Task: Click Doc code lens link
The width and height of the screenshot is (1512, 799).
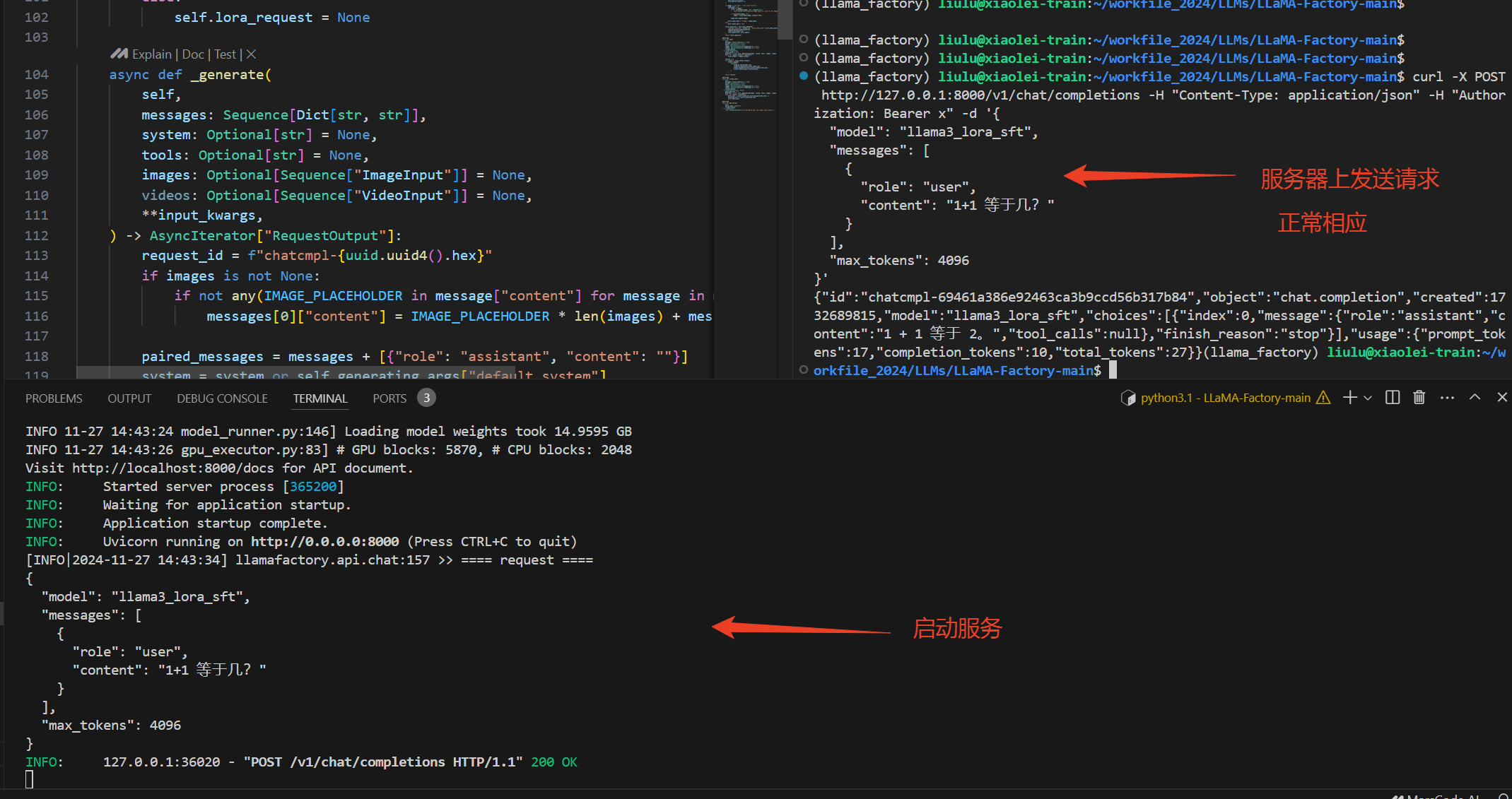Action: (193, 54)
